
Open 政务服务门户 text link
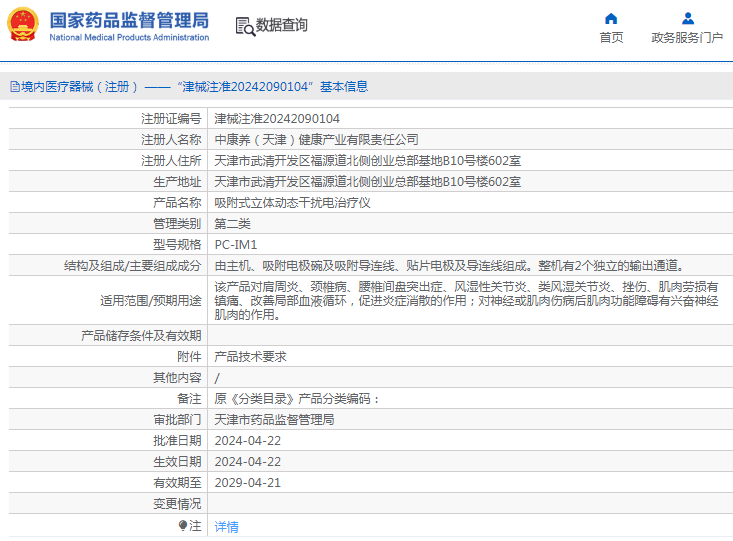tap(687, 37)
